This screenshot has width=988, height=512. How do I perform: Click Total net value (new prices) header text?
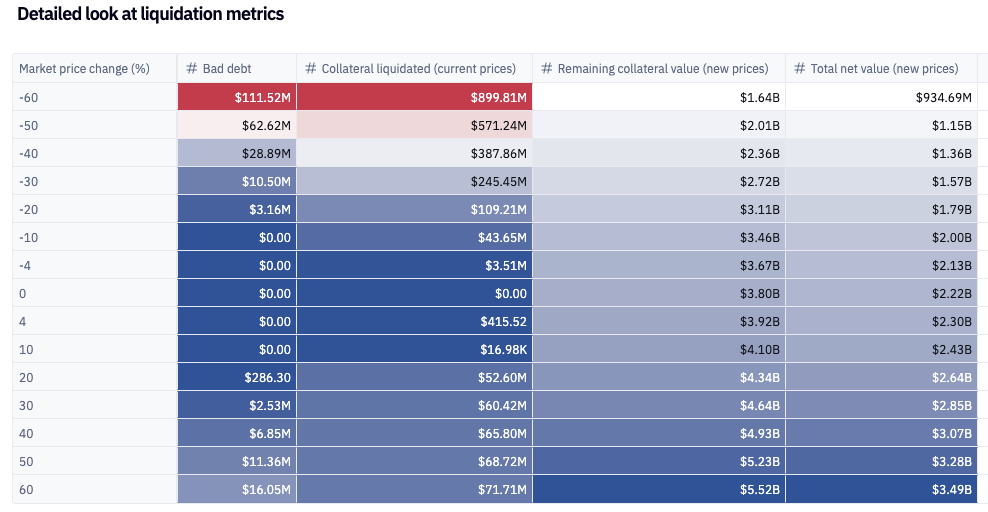[x=885, y=69]
